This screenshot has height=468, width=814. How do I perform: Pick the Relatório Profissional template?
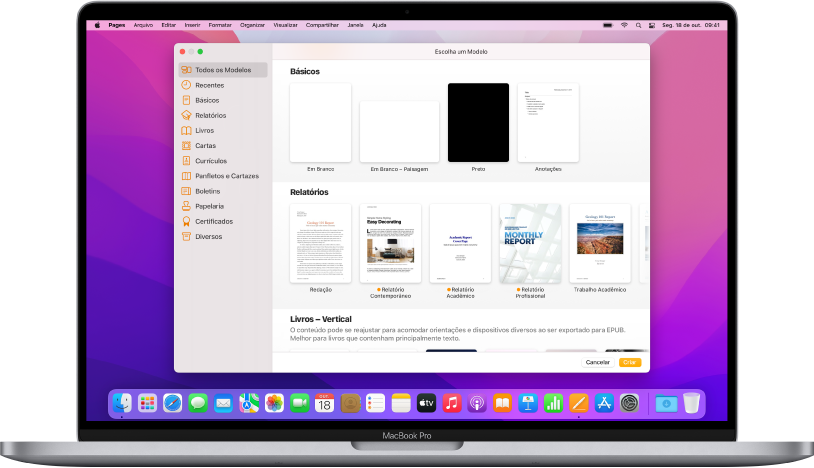click(x=530, y=243)
